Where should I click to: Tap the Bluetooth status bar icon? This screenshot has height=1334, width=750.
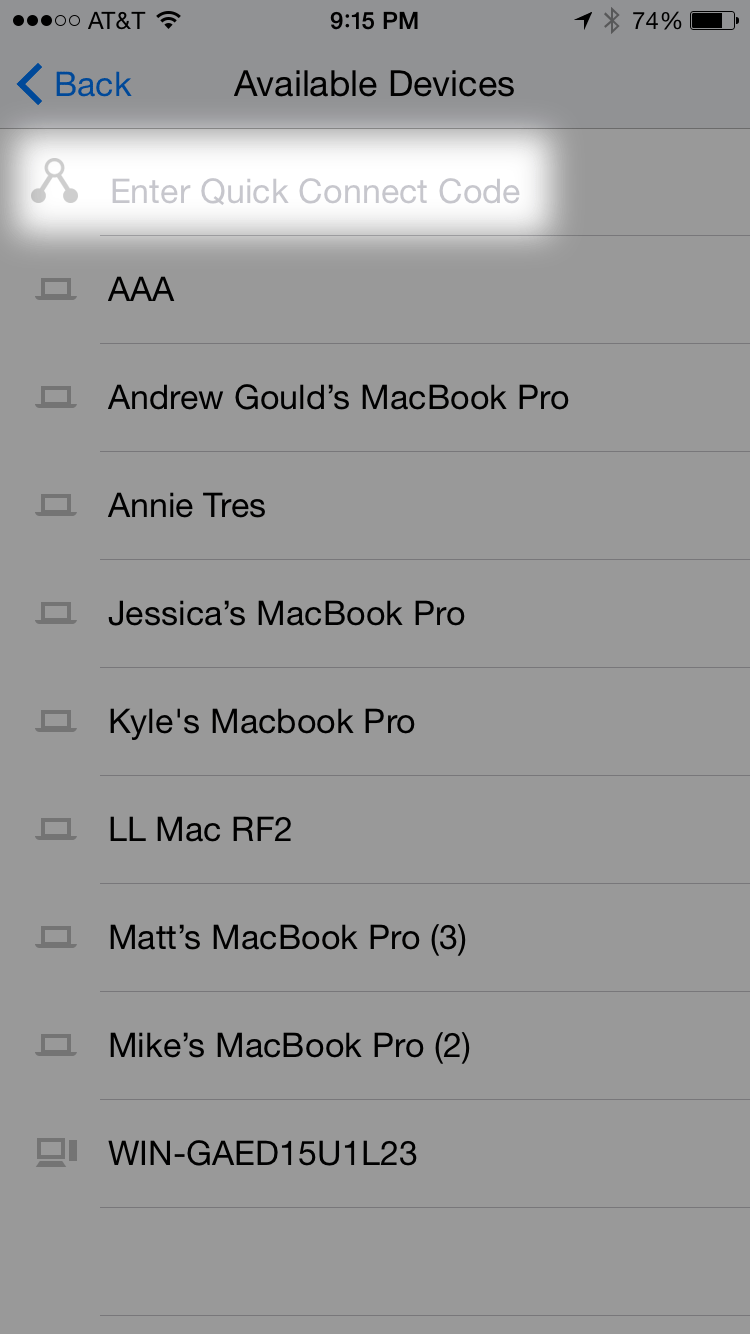coord(612,21)
